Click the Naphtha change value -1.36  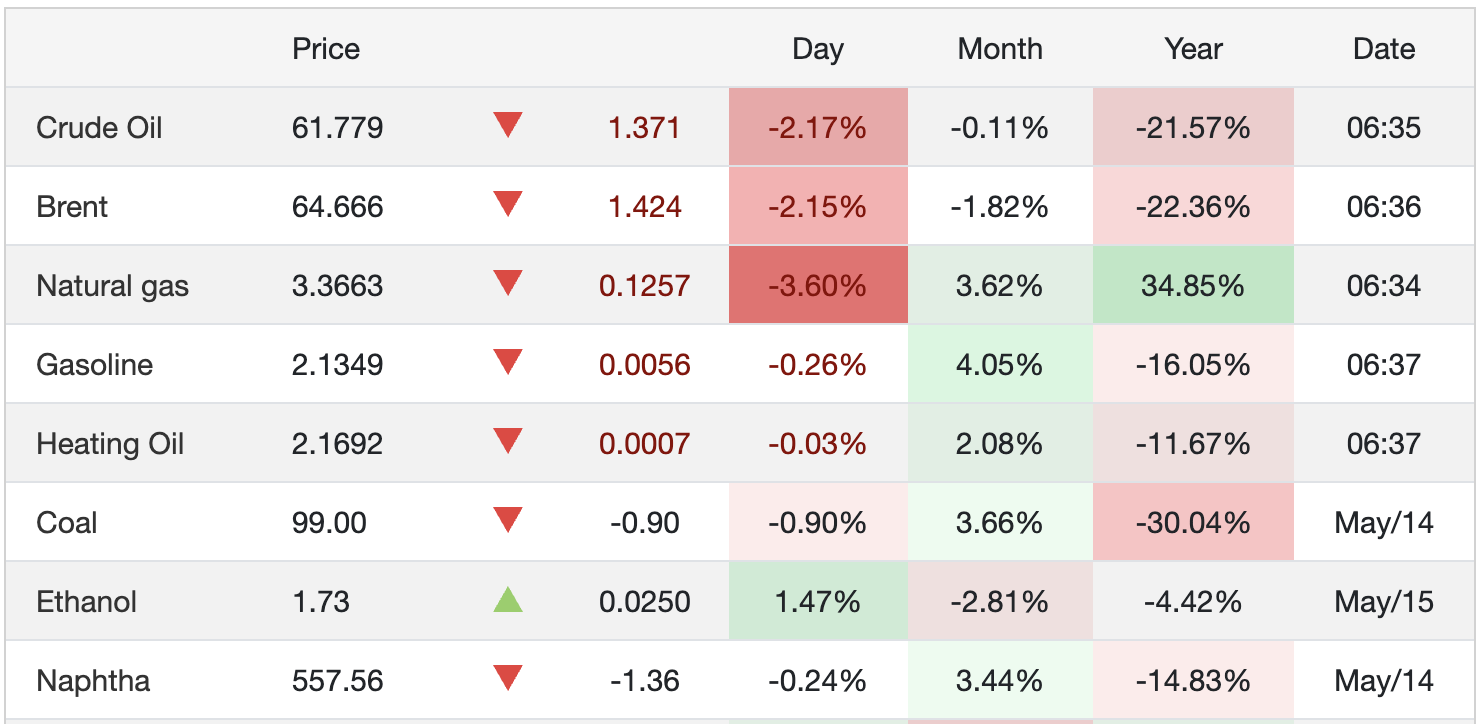point(644,681)
